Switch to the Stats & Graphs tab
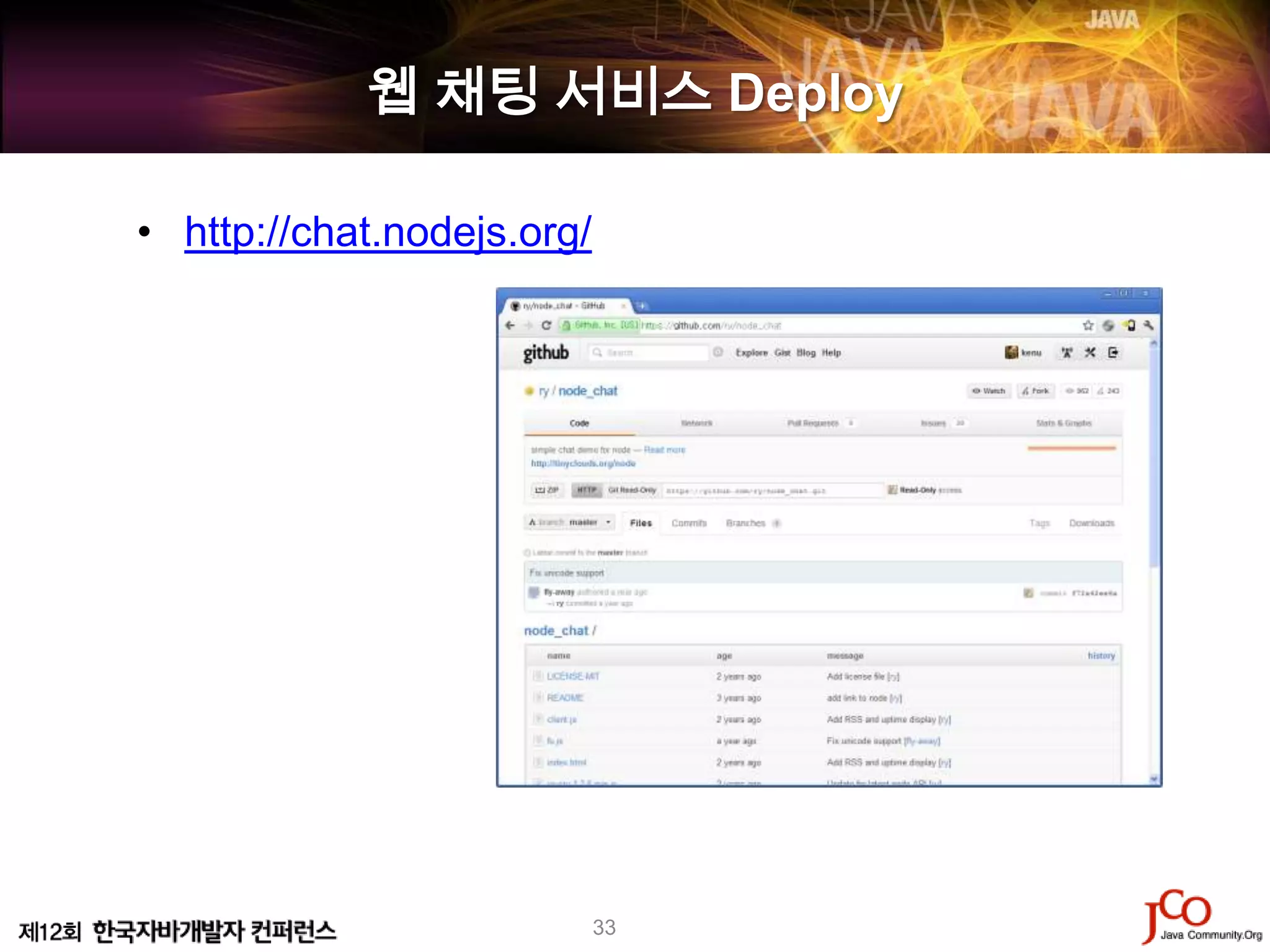1270x952 pixels. 1064,423
